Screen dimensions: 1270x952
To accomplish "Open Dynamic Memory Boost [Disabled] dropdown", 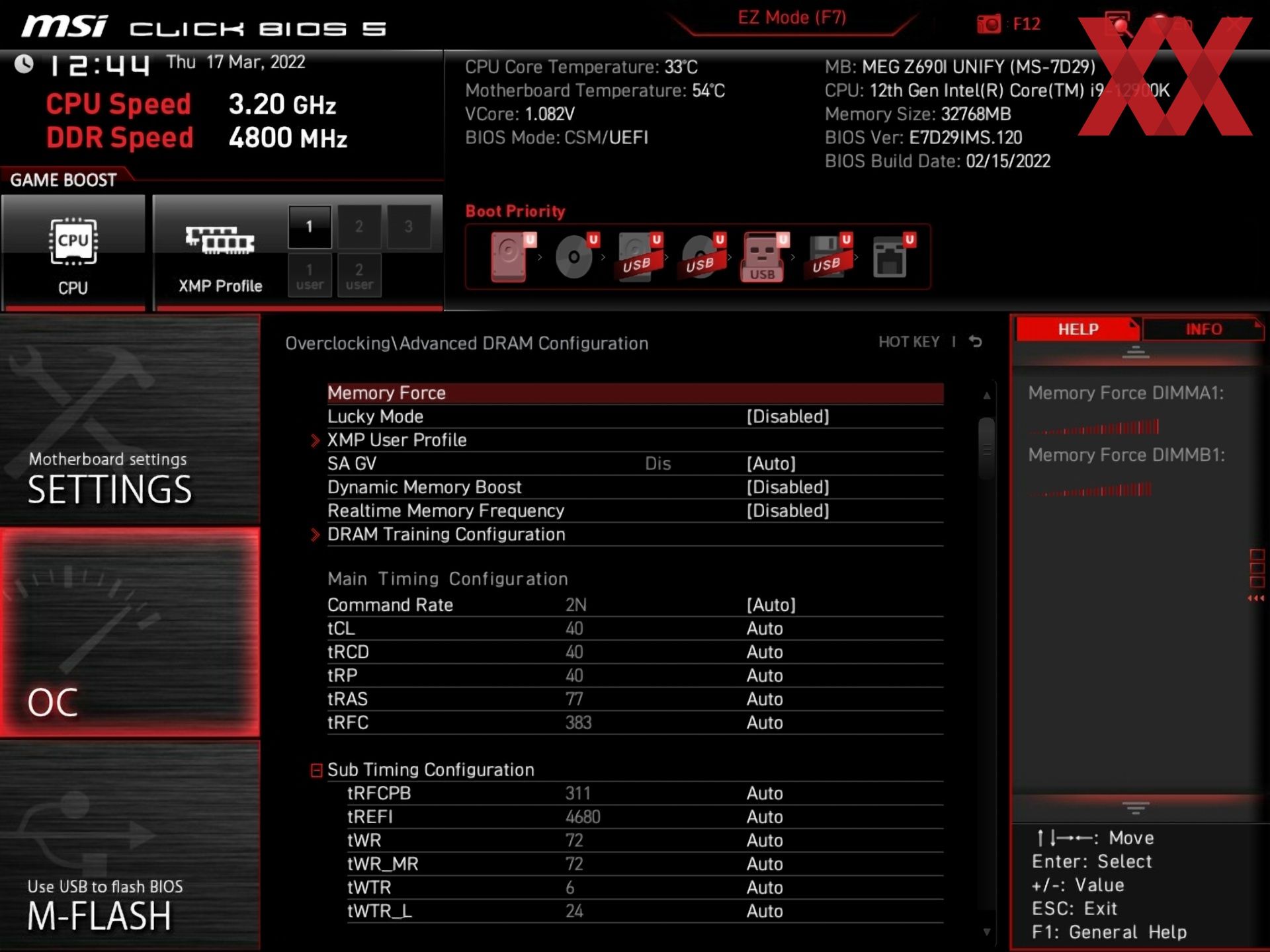I will [788, 487].
